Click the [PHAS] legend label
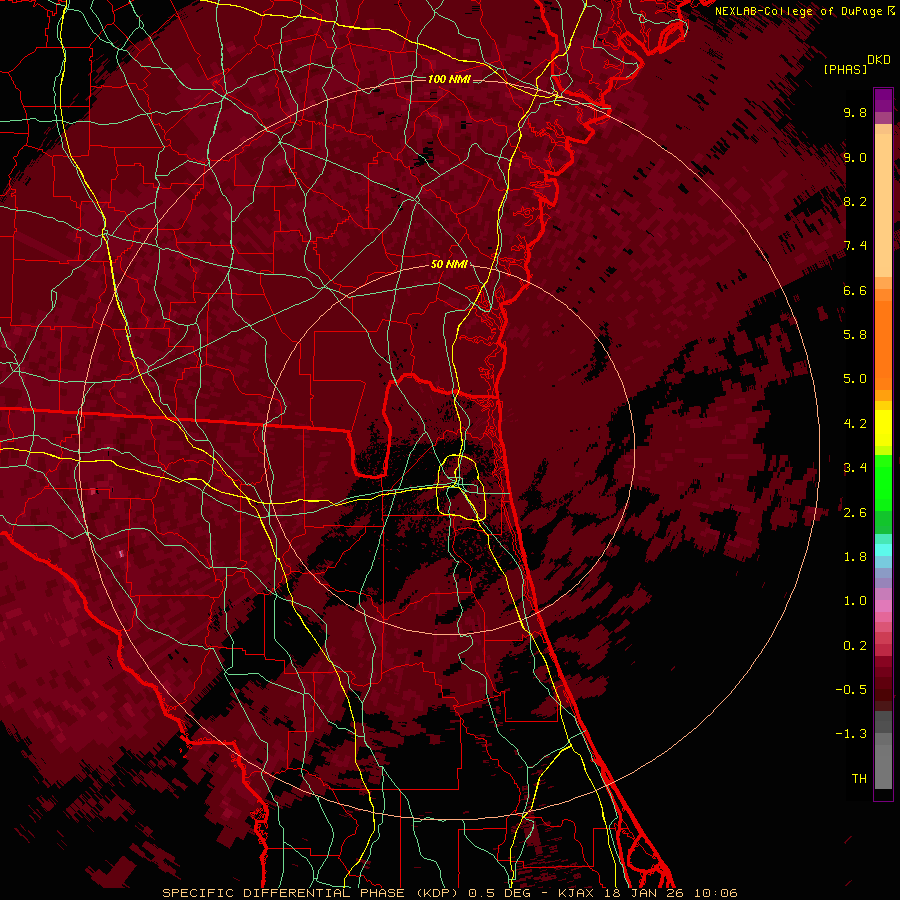The width and height of the screenshot is (900, 900). [x=844, y=69]
